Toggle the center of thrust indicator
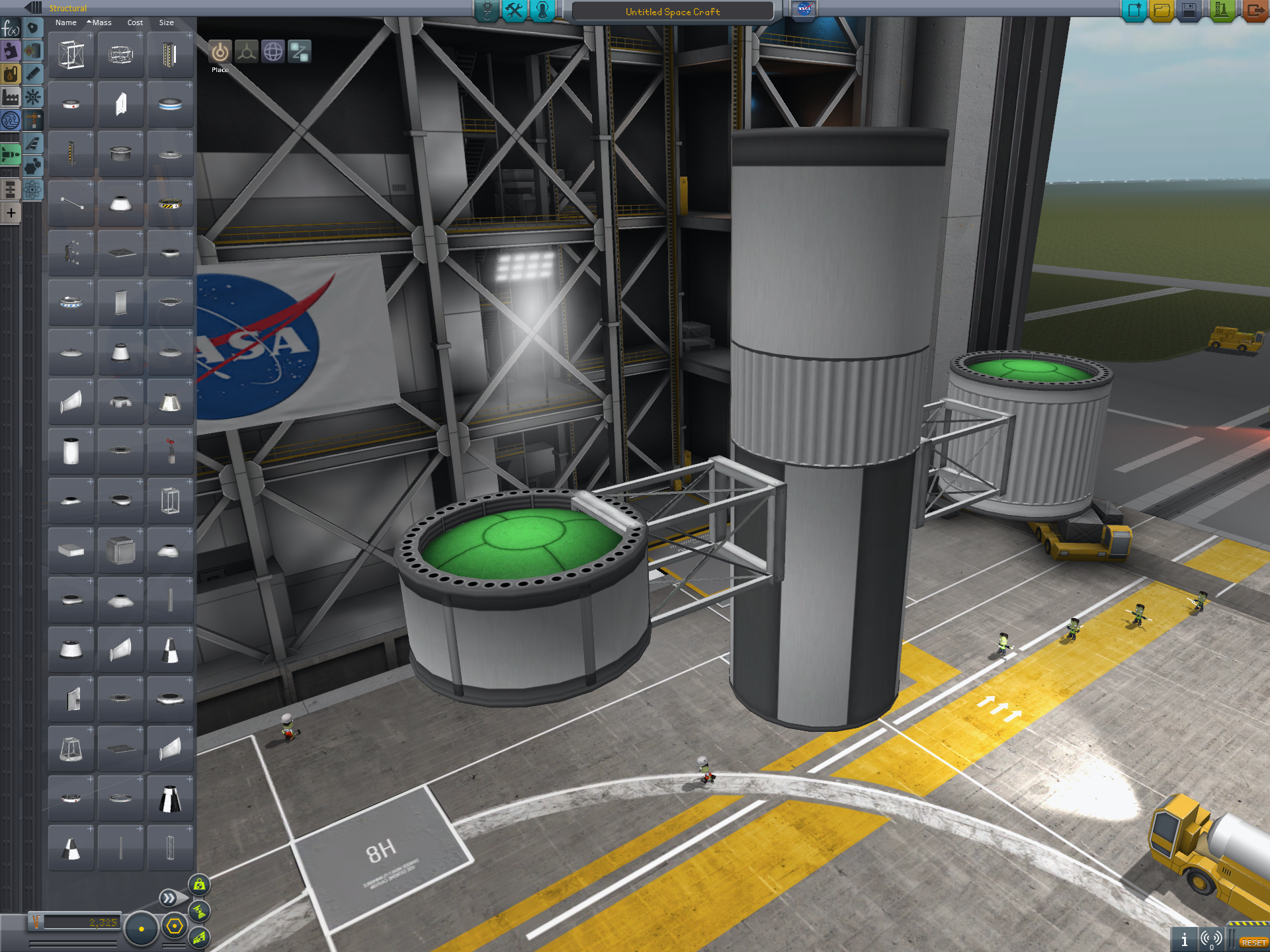Image resolution: width=1270 pixels, height=952 pixels. point(200,912)
